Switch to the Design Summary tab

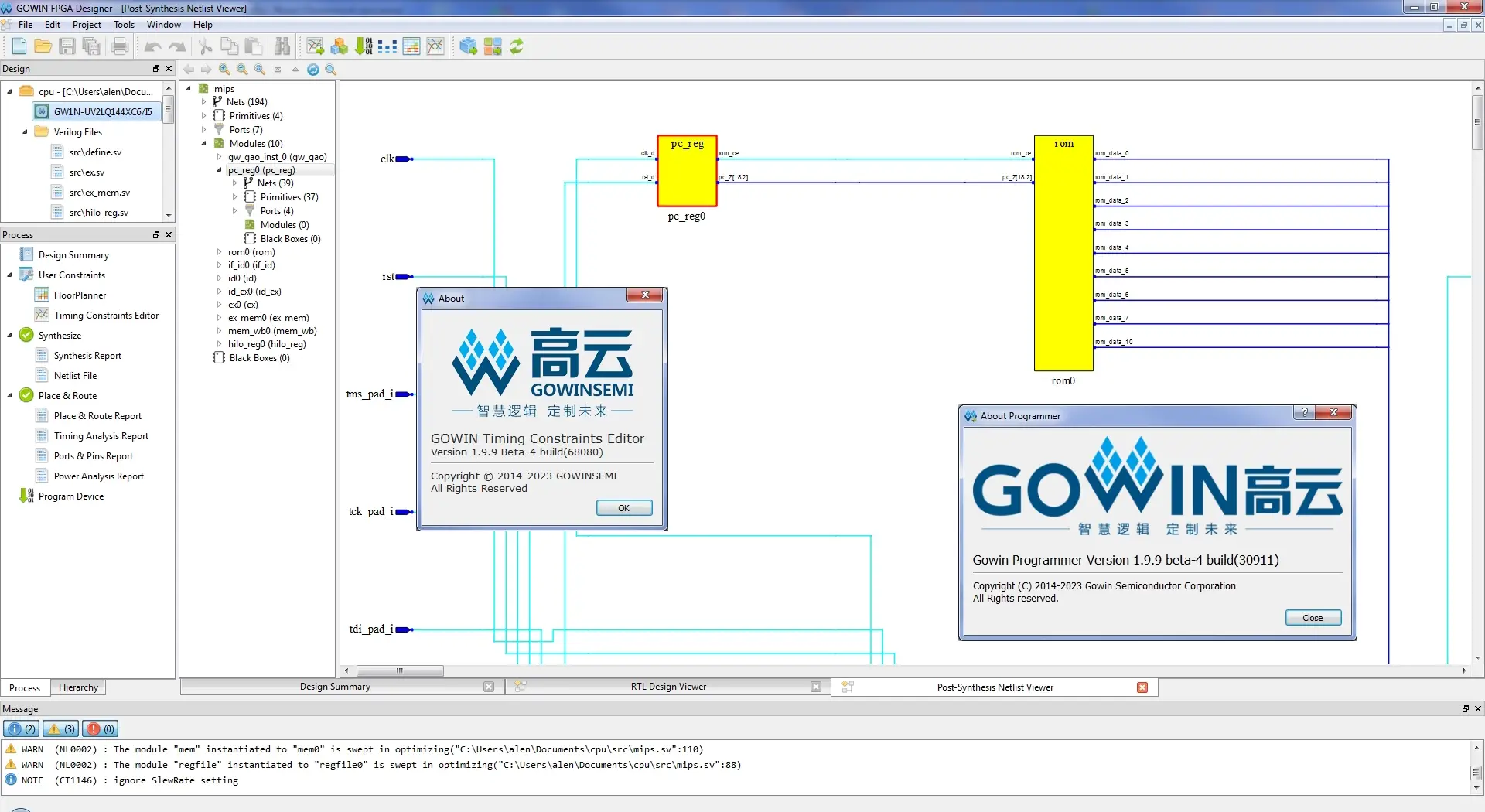[x=335, y=687]
